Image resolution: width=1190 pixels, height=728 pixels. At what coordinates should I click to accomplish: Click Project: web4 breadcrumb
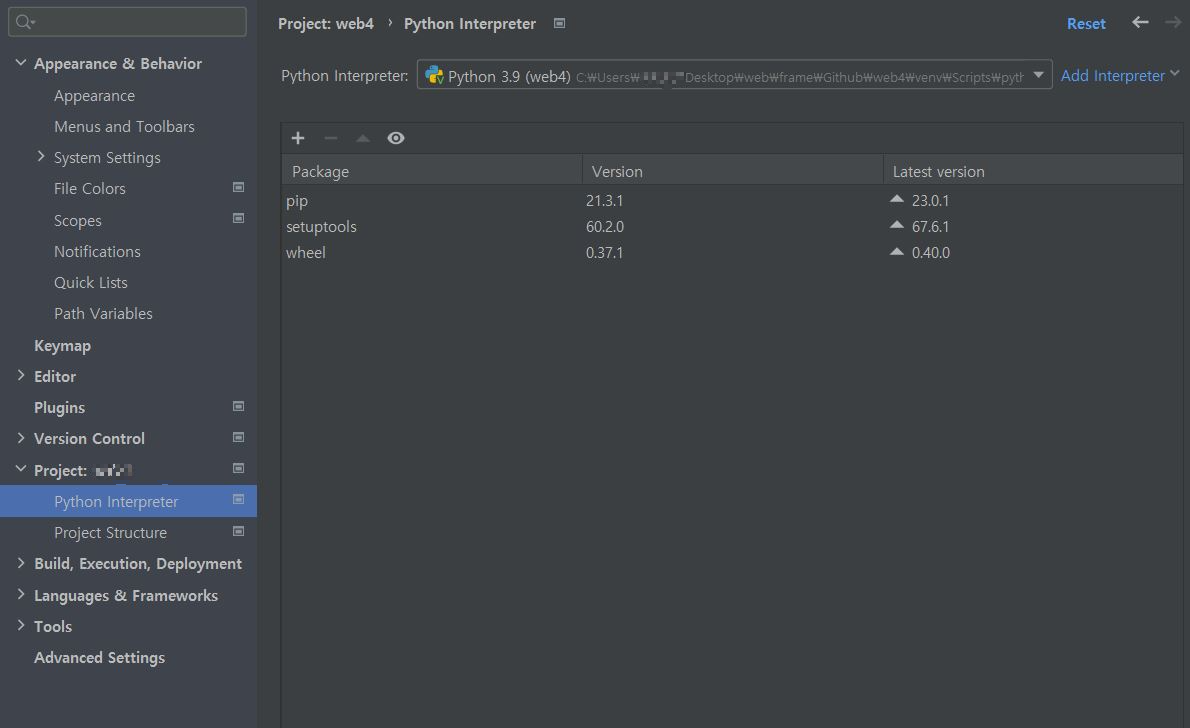(x=326, y=24)
